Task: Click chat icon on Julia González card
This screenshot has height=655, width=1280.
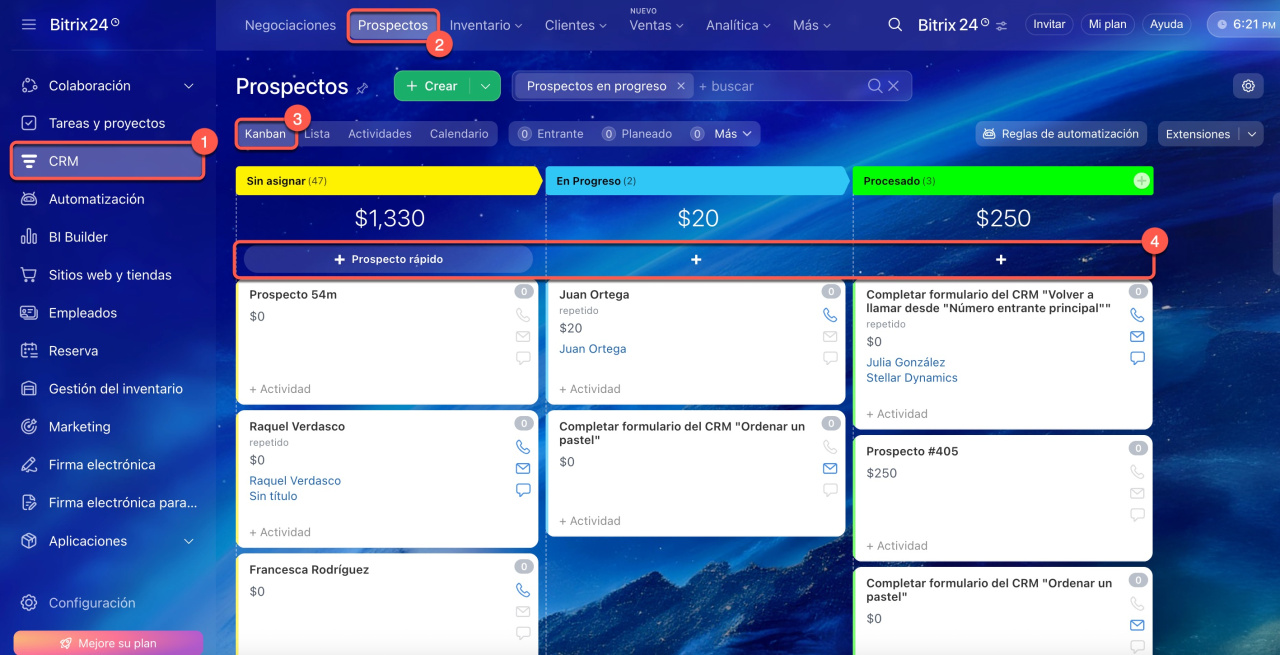Action: pyautogui.click(x=1137, y=358)
